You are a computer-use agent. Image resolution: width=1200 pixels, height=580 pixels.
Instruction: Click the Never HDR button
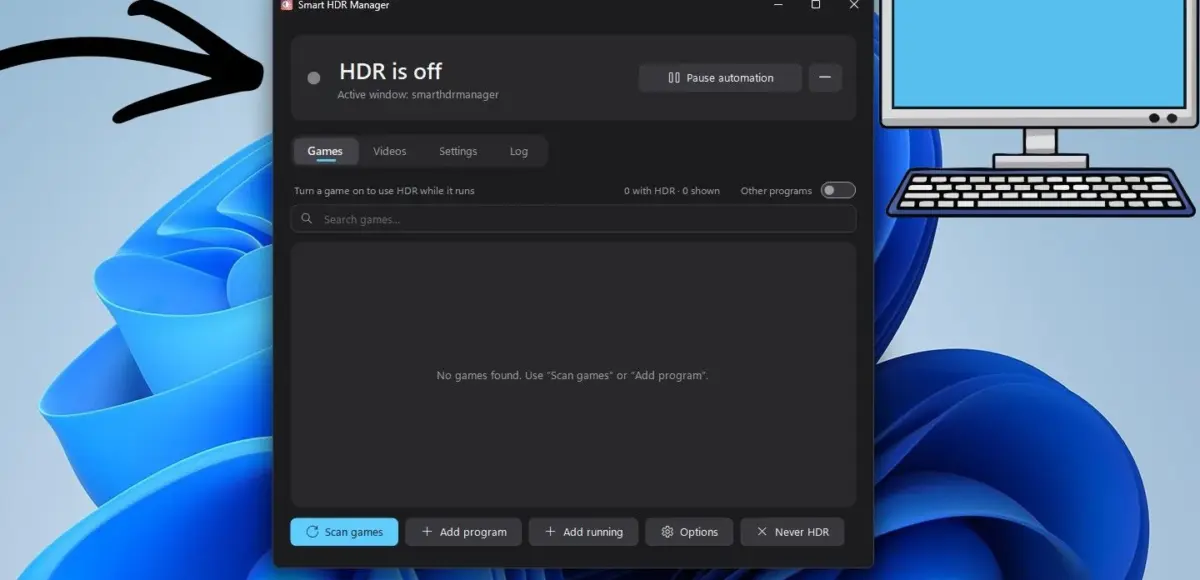[792, 532]
